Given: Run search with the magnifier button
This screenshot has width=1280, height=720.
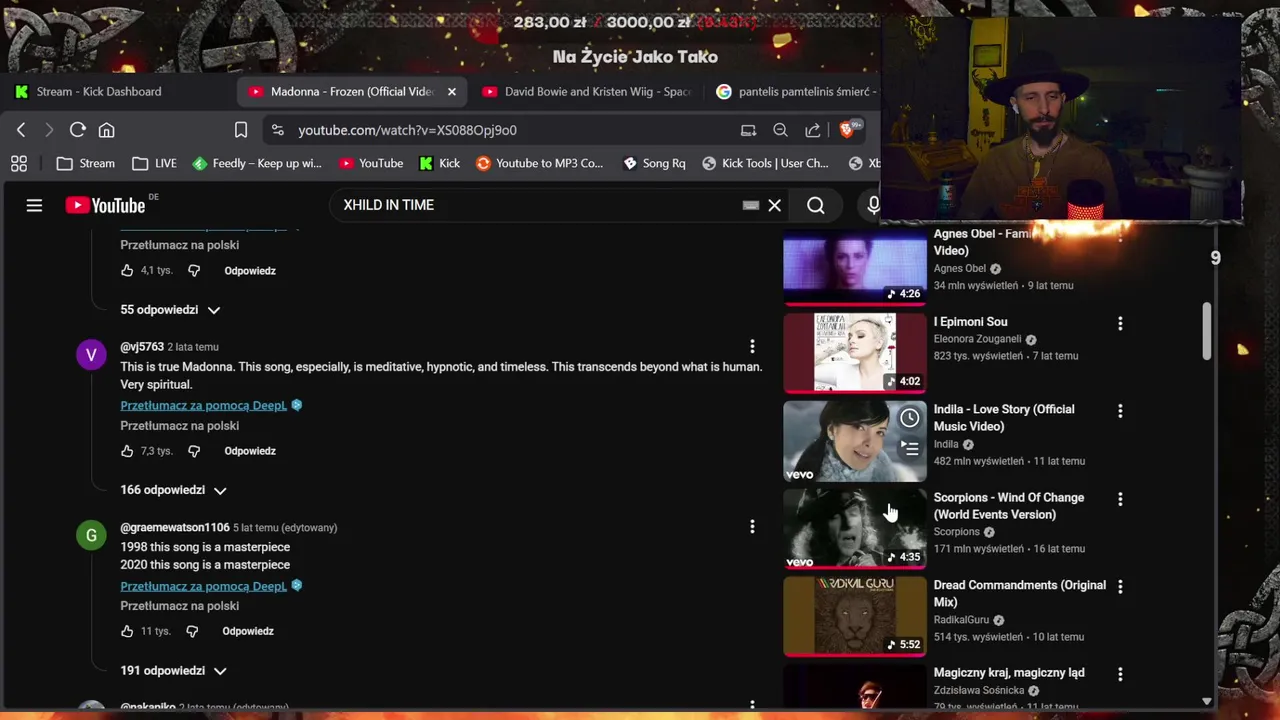Looking at the screenshot, I should click(x=816, y=205).
